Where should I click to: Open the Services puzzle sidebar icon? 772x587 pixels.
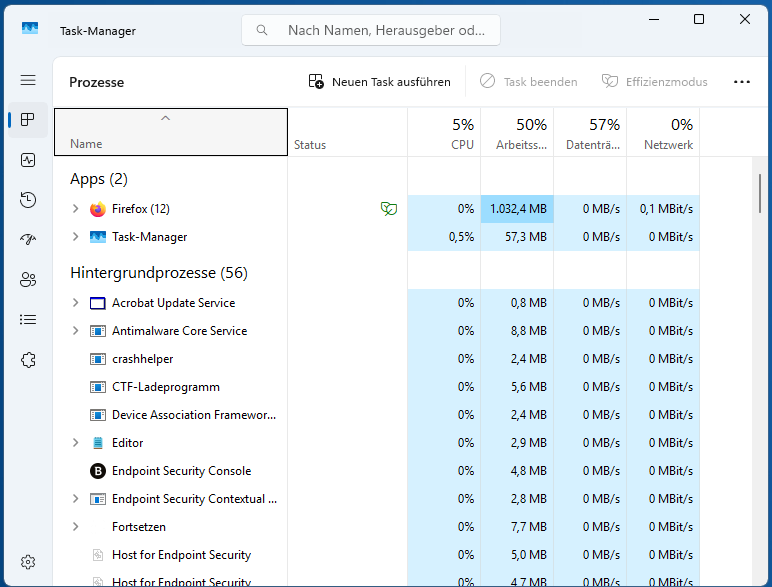tap(28, 360)
